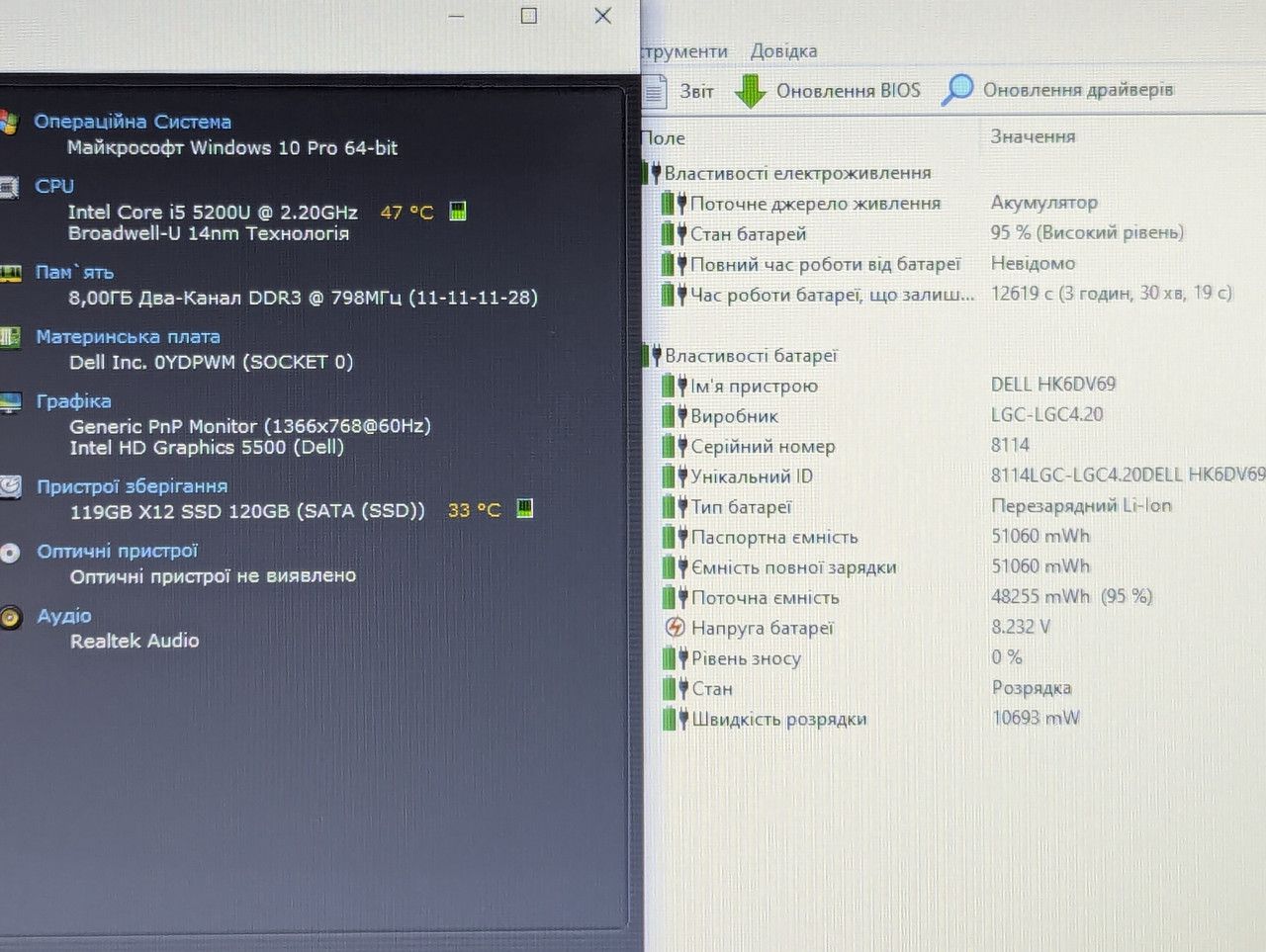The height and width of the screenshot is (952, 1266).
Task: Click the discharge rate value '10693 mW'
Action: pyautogui.click(x=1036, y=718)
